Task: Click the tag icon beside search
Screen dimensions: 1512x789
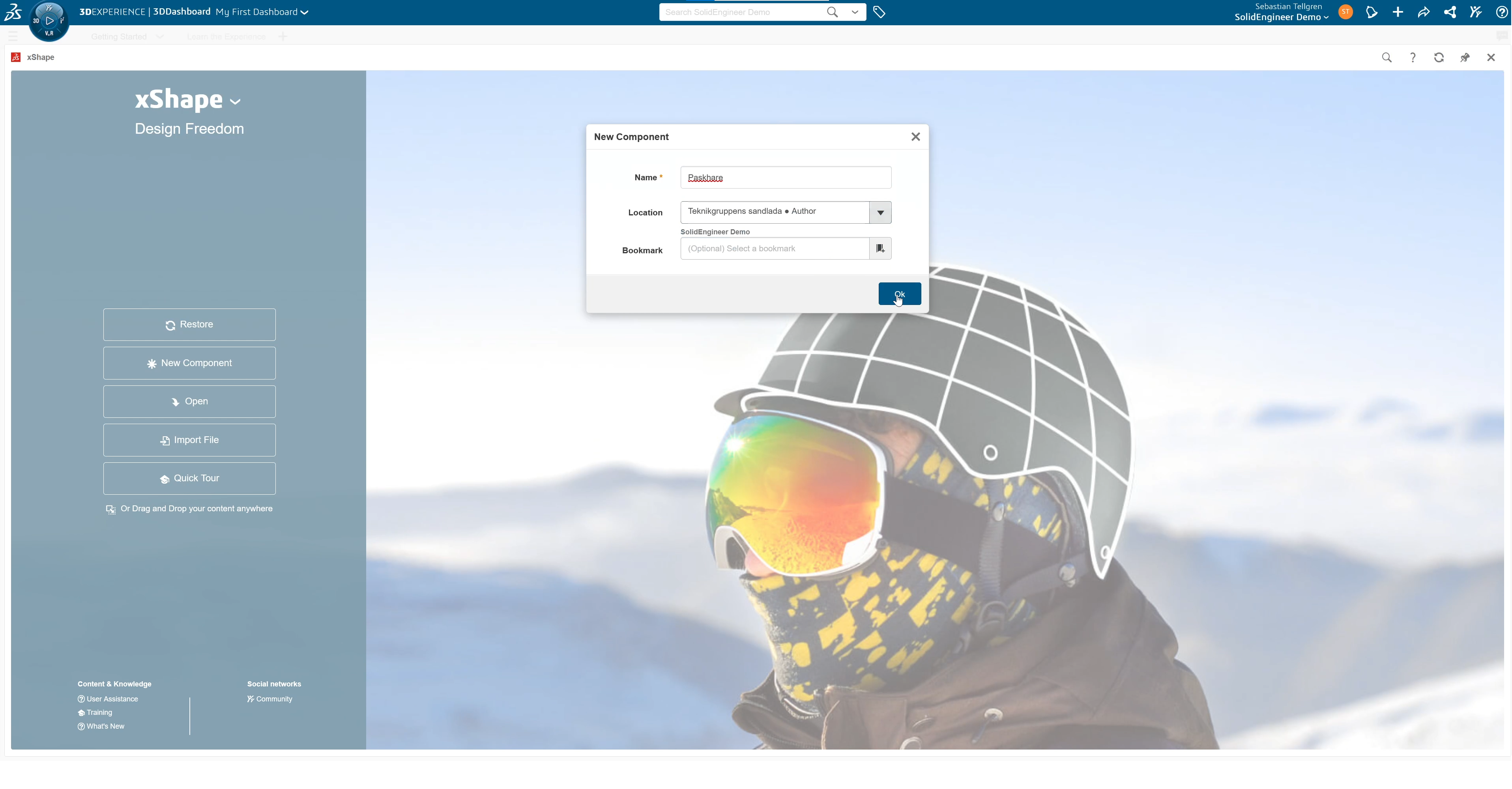Action: tap(879, 12)
